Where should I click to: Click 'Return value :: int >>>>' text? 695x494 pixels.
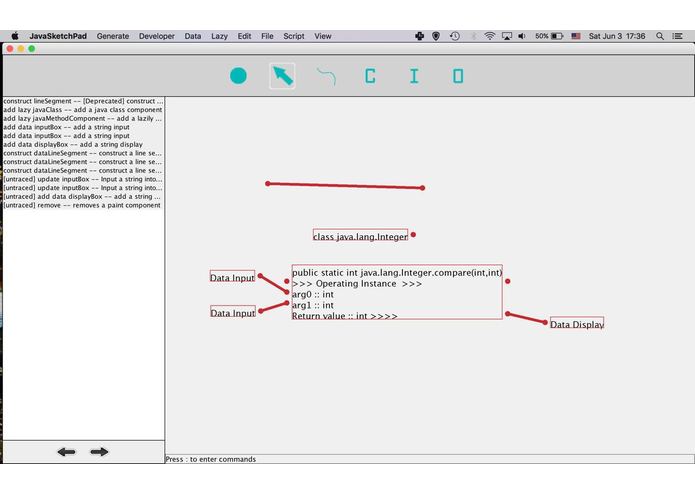click(x=345, y=315)
